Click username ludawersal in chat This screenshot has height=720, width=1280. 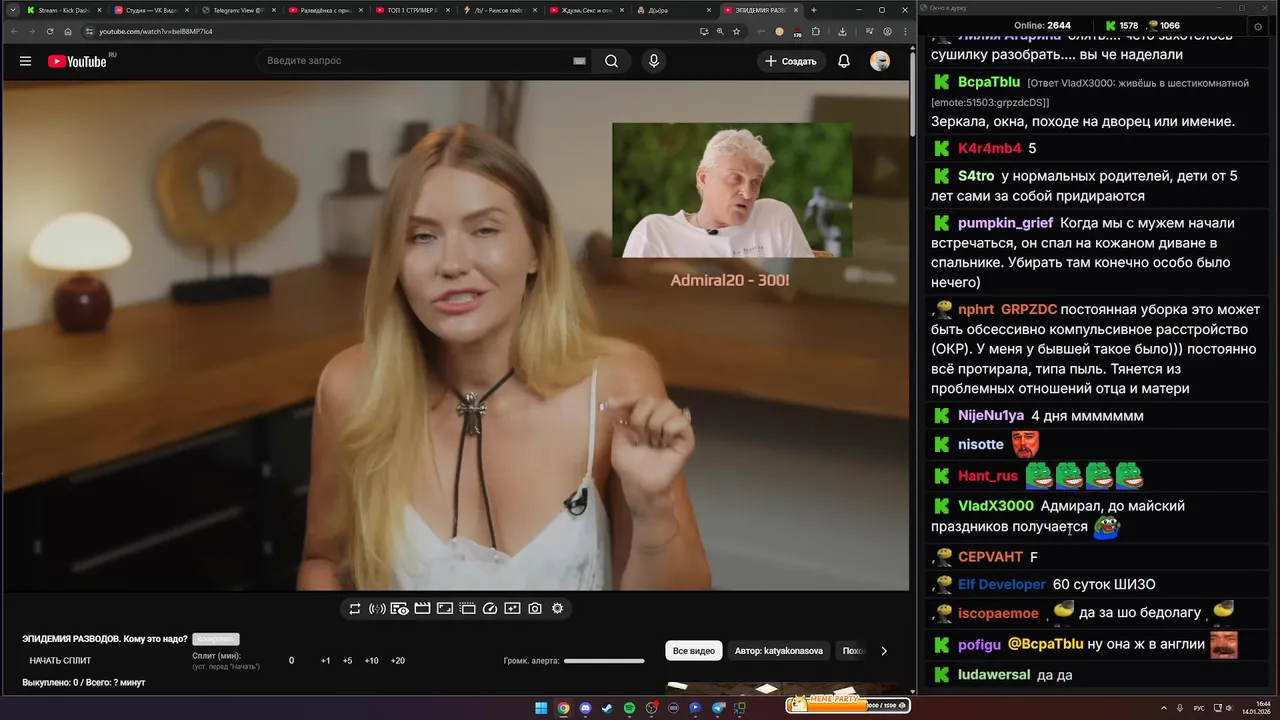(x=994, y=675)
